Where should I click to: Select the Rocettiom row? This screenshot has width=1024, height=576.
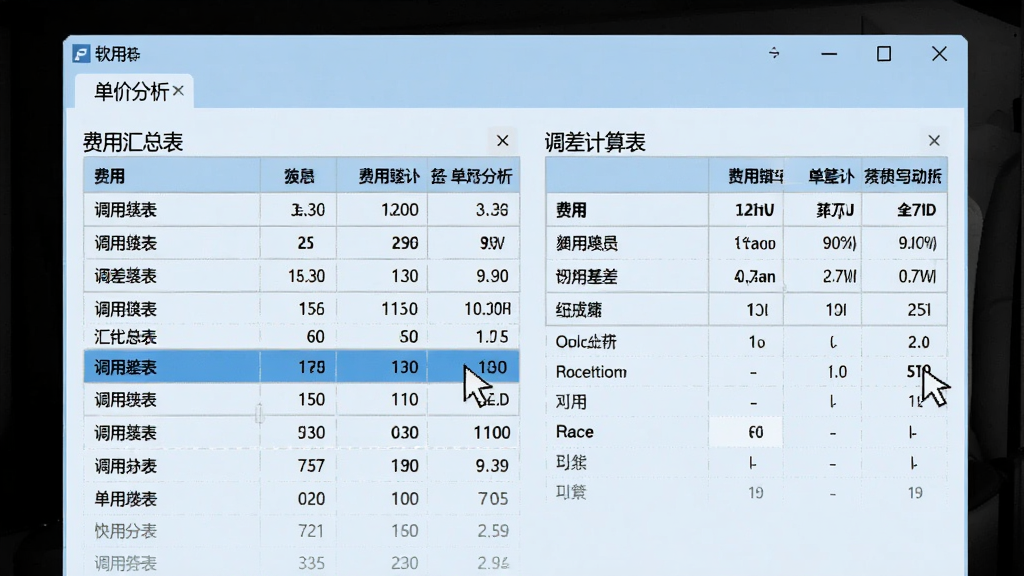(x=746, y=372)
